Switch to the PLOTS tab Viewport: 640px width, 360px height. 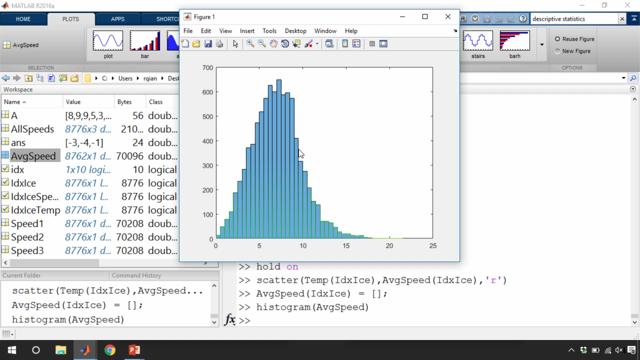click(x=71, y=19)
